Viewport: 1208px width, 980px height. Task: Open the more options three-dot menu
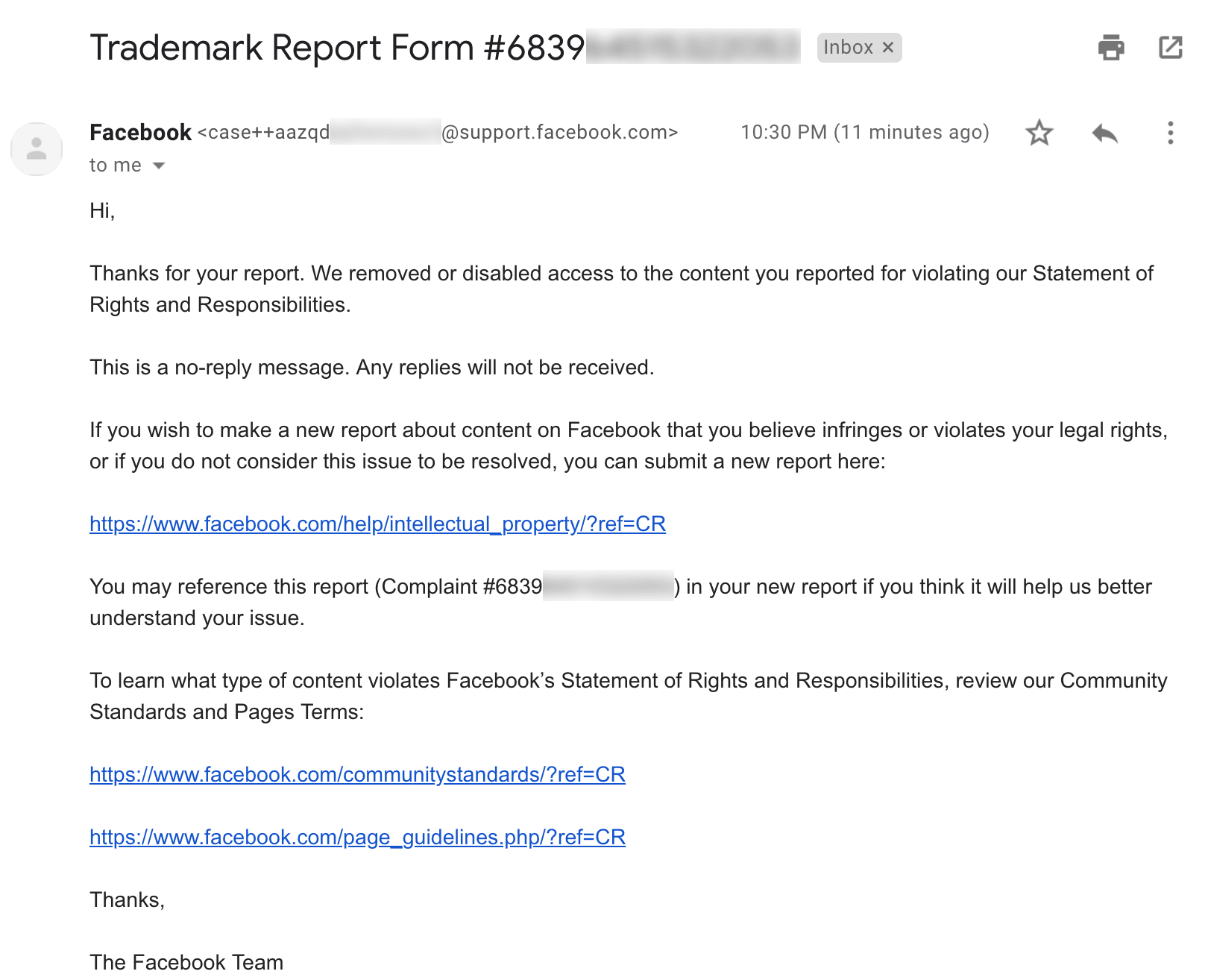click(1170, 134)
